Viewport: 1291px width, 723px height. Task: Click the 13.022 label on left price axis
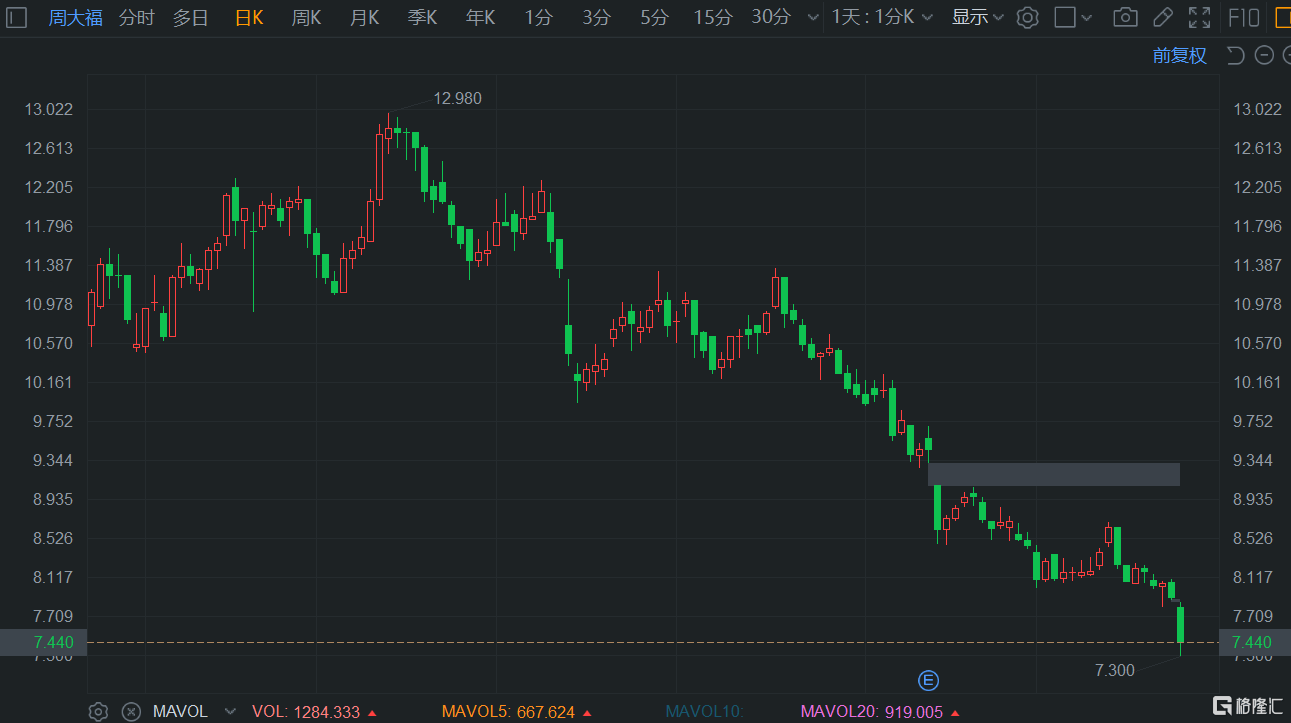(x=49, y=110)
